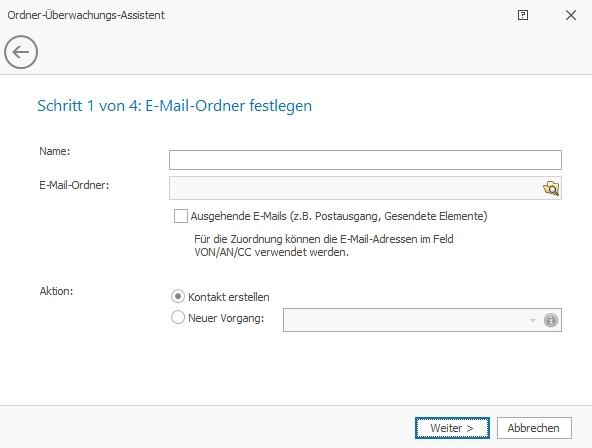This screenshot has height=448, width=592.
Task: Click the info icon next to Neuer Vorgang
Action: coord(551,320)
